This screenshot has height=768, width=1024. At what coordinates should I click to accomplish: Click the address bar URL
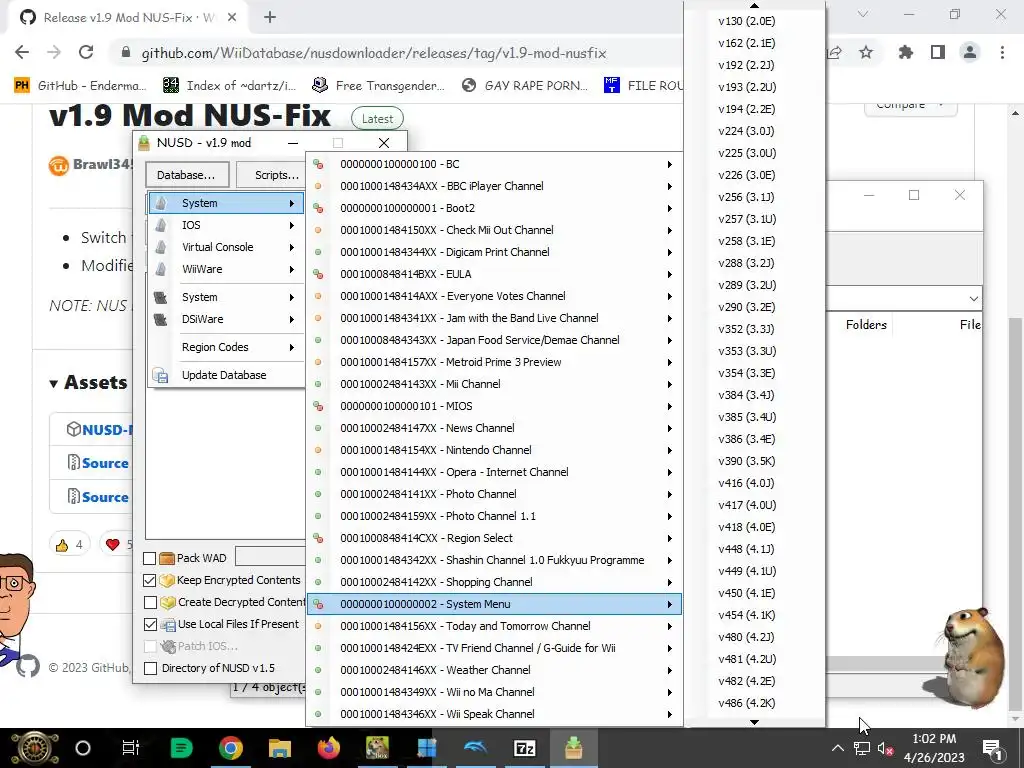[x=374, y=53]
